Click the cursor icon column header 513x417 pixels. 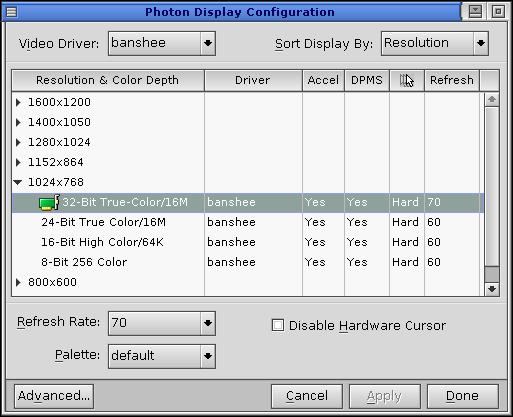[407, 80]
